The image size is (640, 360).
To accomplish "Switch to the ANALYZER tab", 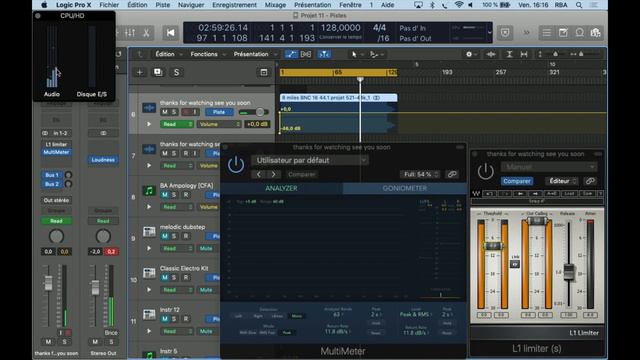I will pyautogui.click(x=281, y=188).
